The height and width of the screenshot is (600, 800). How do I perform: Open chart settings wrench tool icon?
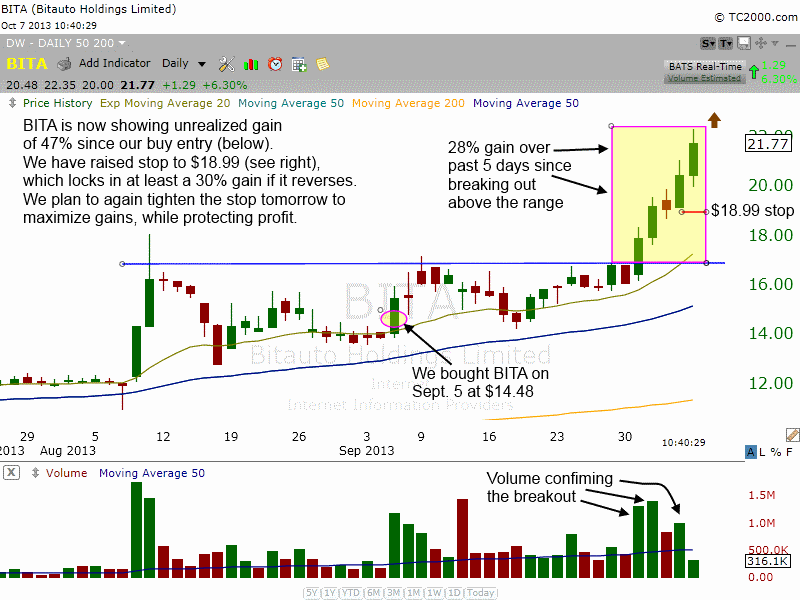(226, 64)
